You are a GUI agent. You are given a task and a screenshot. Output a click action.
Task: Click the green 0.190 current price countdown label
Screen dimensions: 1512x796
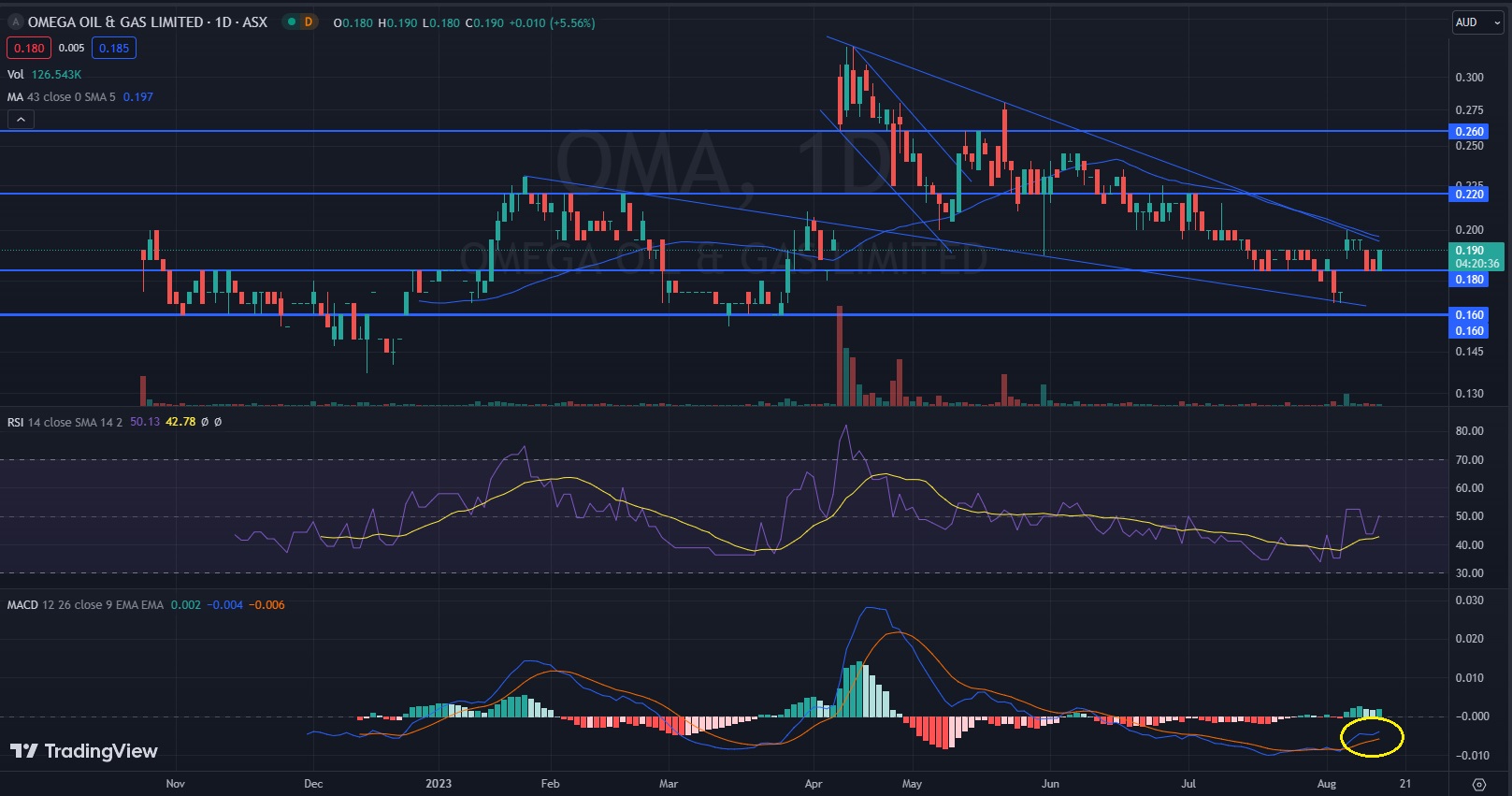click(1476, 256)
